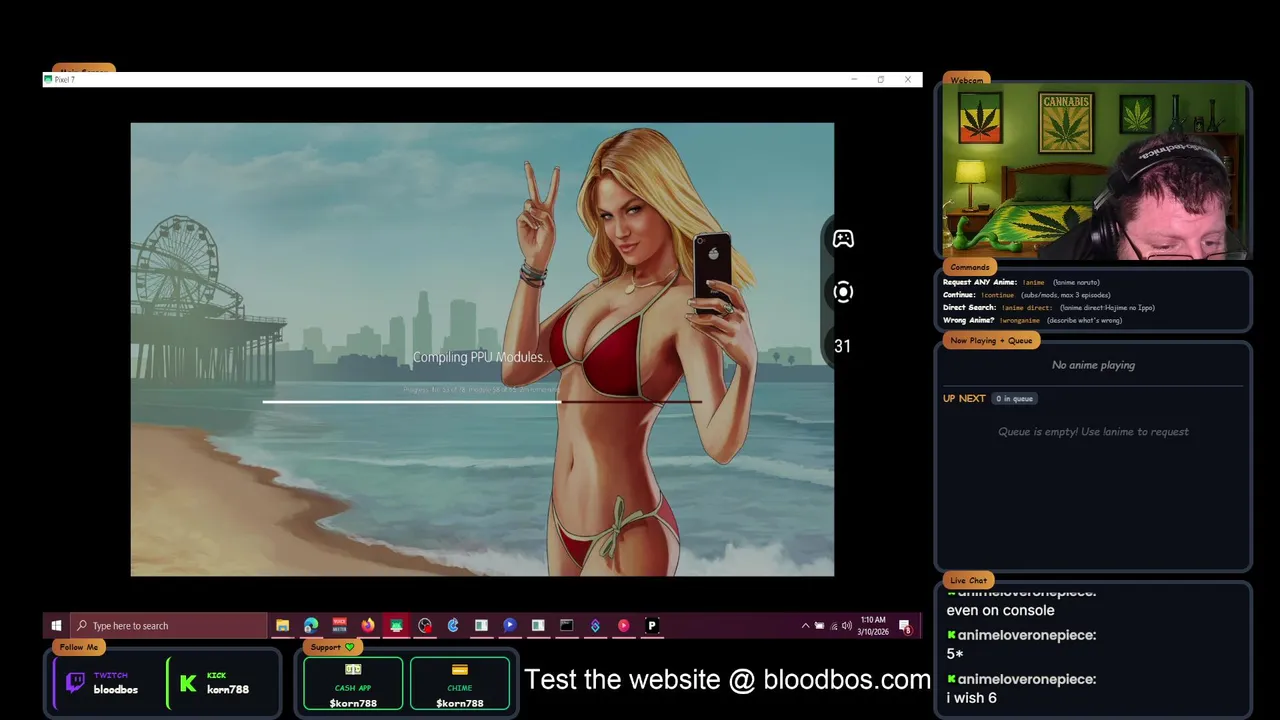Click the '!anime' command text

tap(1033, 283)
